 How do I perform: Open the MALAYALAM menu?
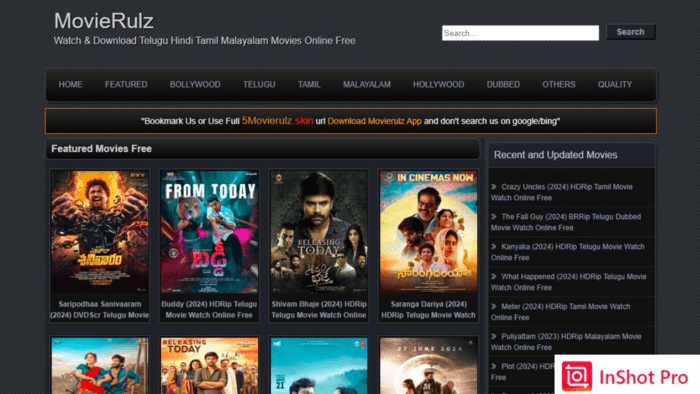[x=367, y=84]
